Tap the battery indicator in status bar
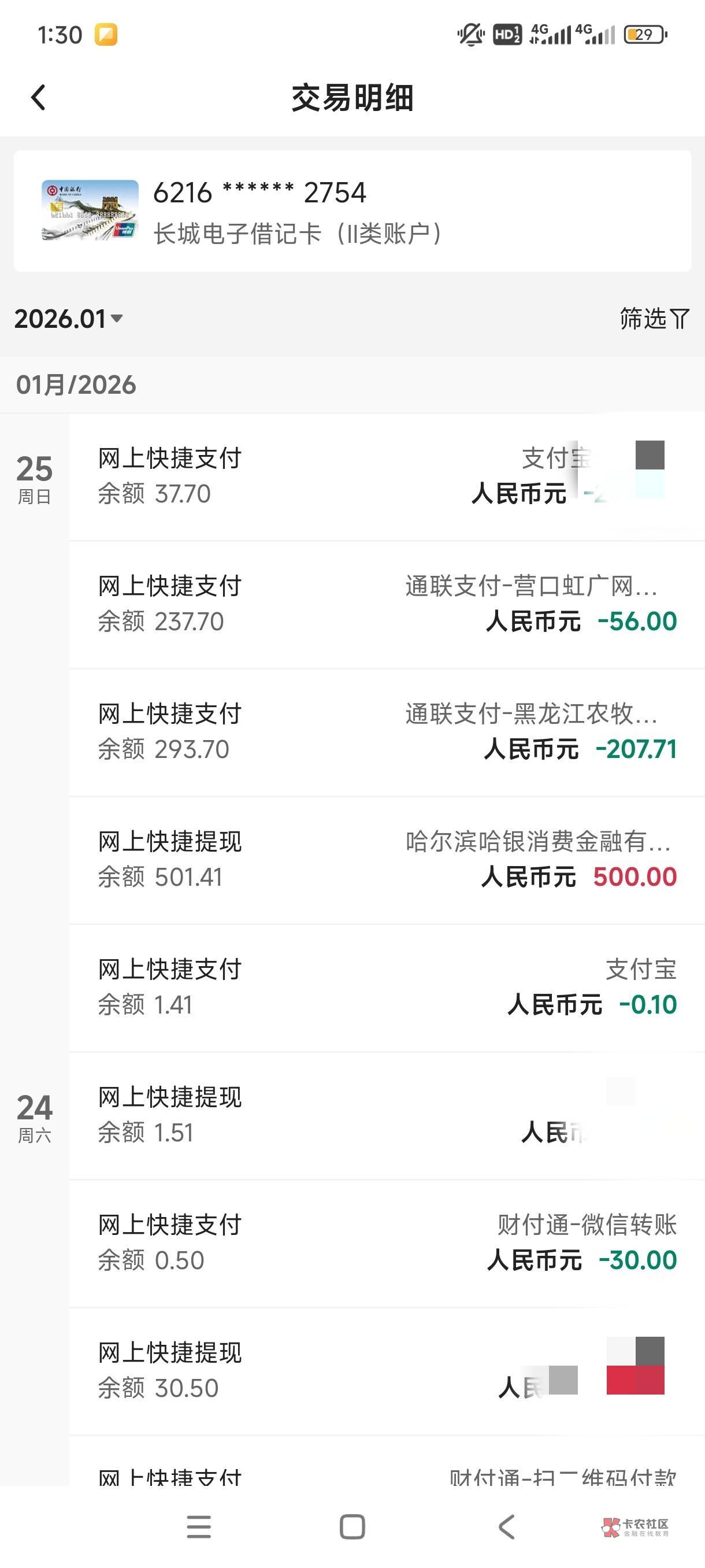The image size is (705, 1568). pyautogui.click(x=645, y=34)
